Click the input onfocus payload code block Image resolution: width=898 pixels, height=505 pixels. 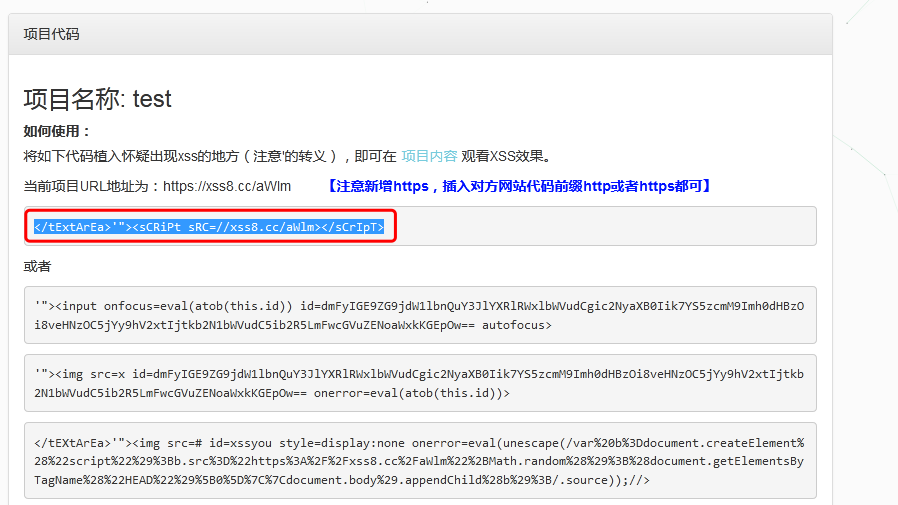pos(420,315)
